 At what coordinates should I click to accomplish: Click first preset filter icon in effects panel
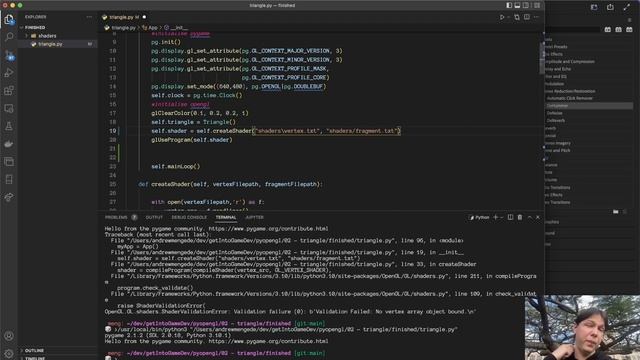608,29
